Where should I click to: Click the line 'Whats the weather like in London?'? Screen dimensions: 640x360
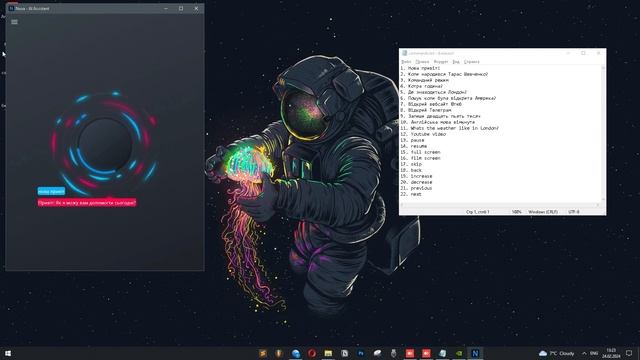tap(449, 128)
